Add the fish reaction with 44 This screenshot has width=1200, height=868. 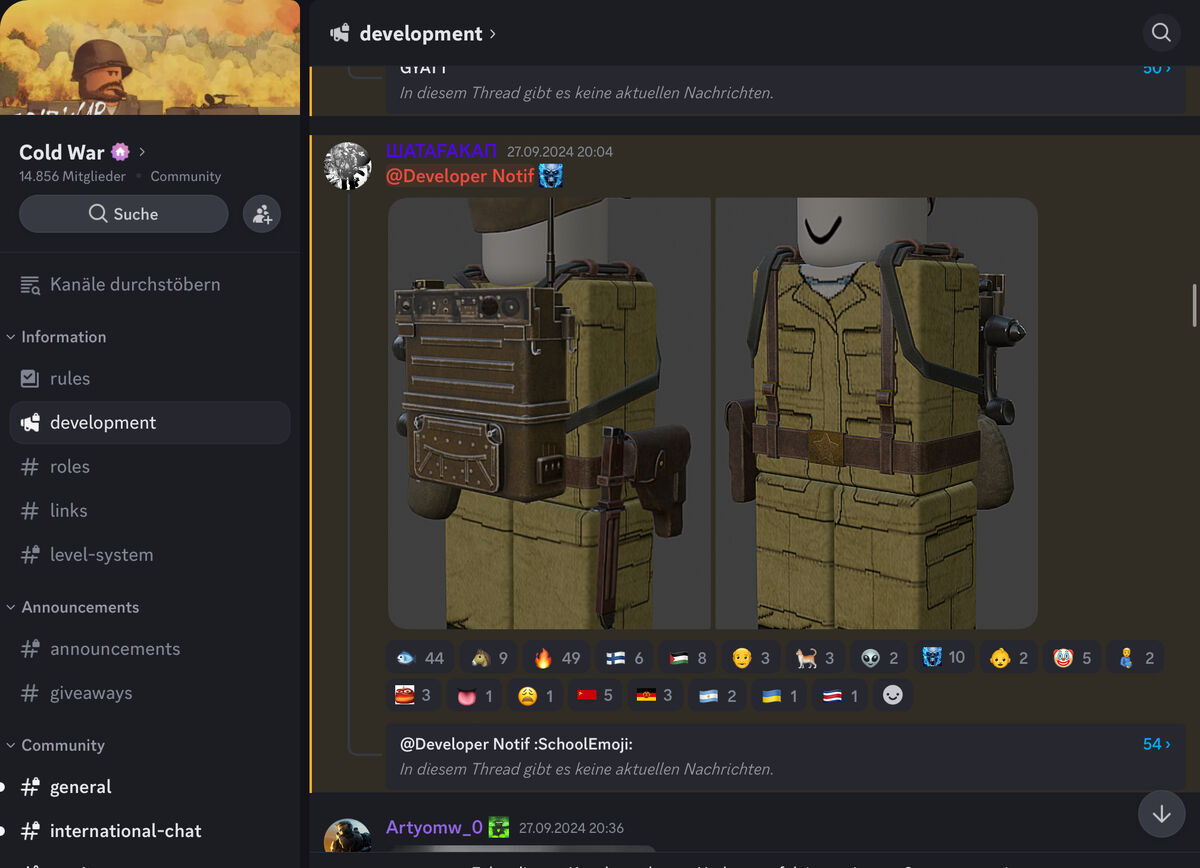click(x=420, y=657)
